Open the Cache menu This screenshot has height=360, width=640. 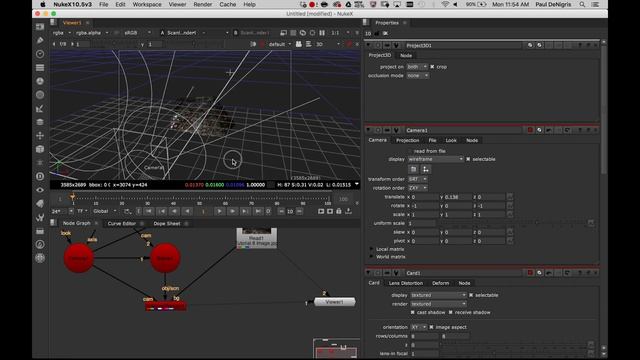227,4
